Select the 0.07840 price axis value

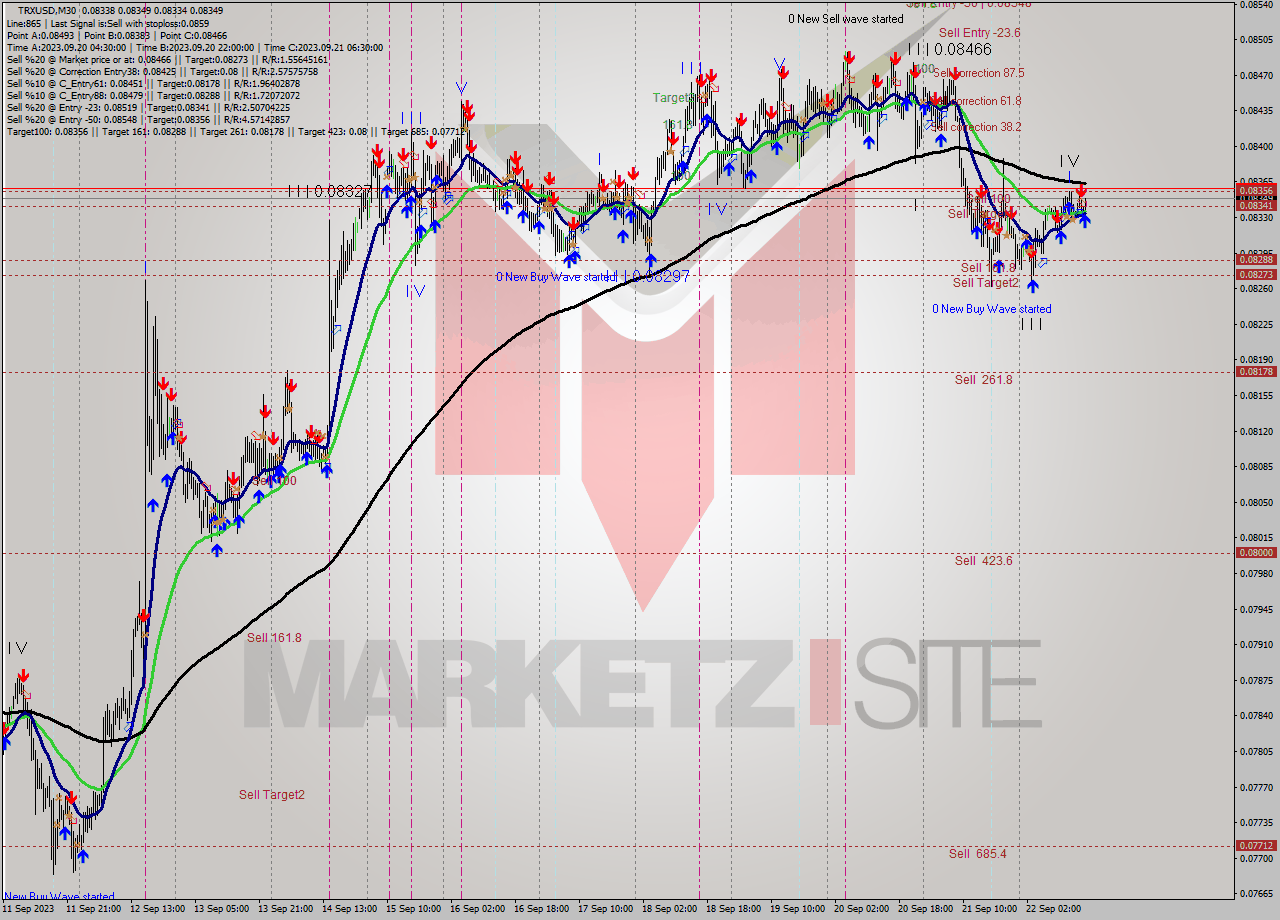tap(1256, 715)
